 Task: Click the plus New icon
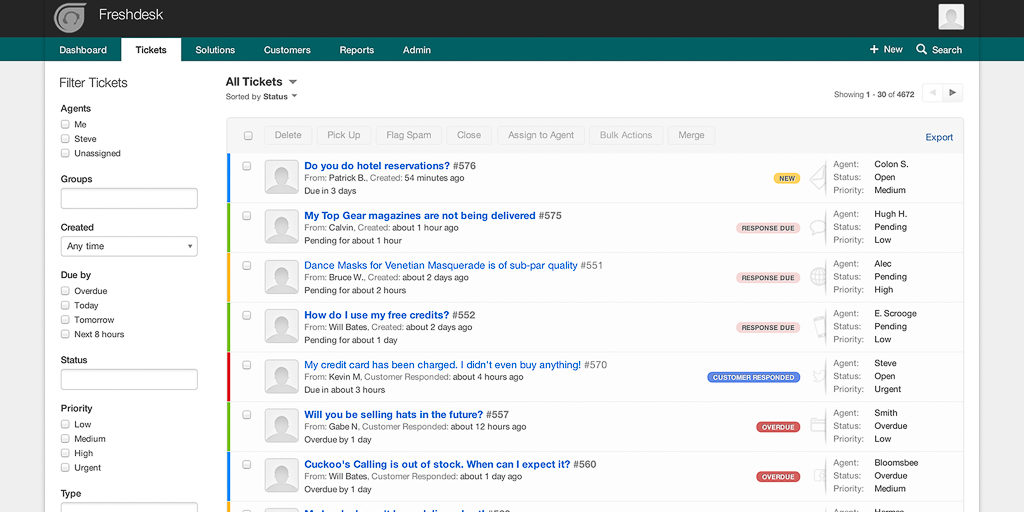point(874,50)
